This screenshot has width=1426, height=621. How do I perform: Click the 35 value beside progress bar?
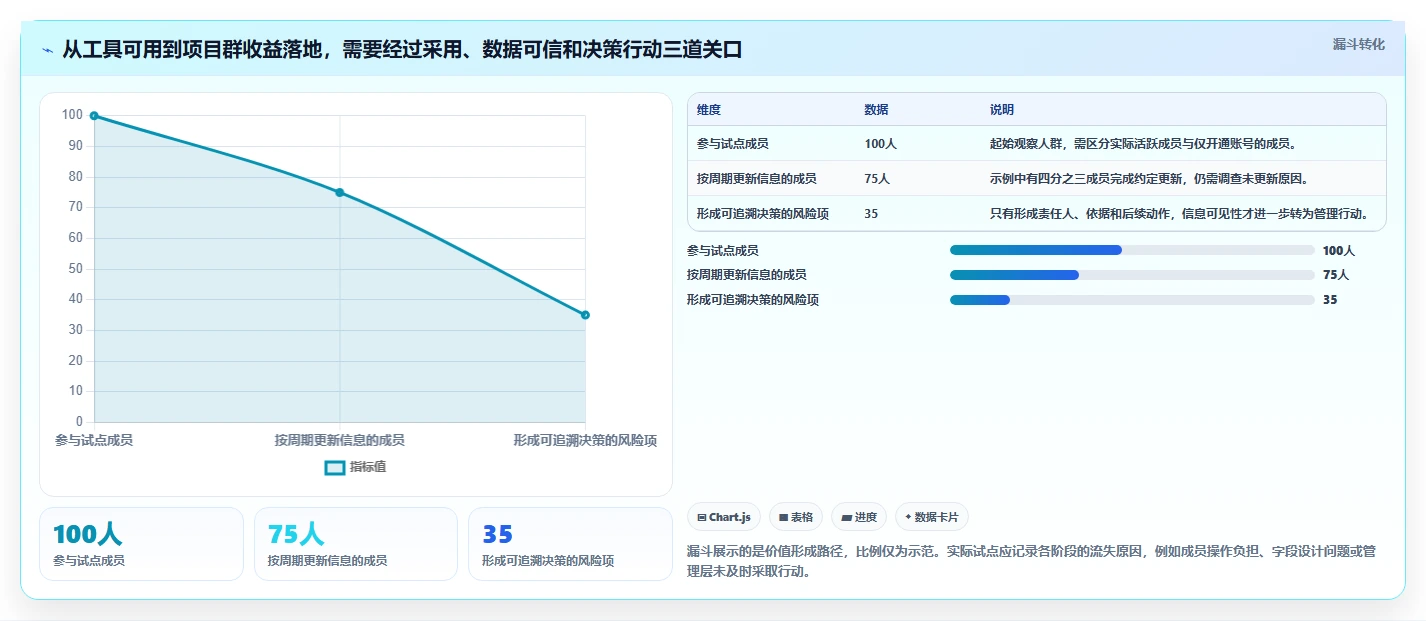[1330, 300]
